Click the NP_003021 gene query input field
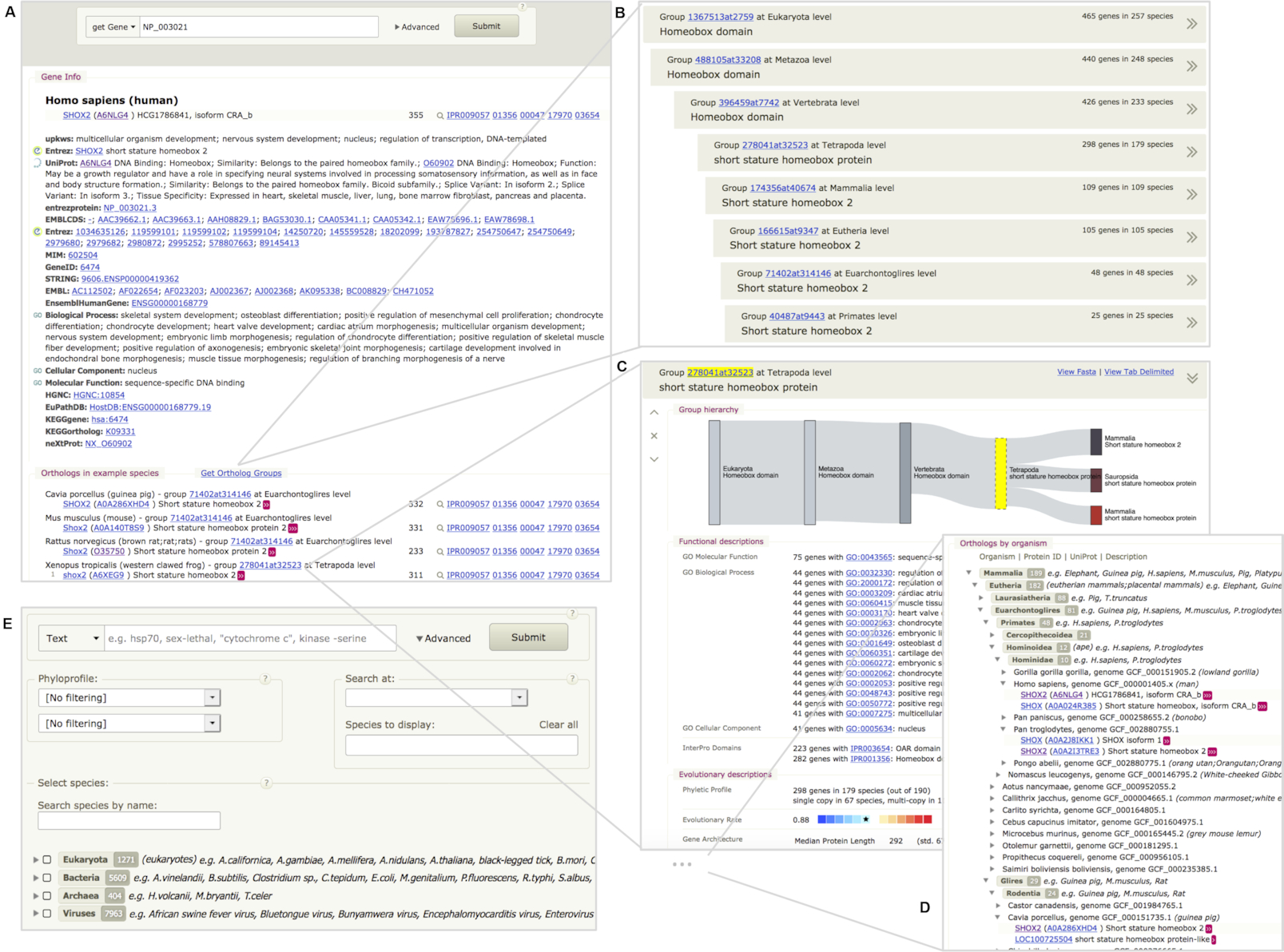 (259, 27)
